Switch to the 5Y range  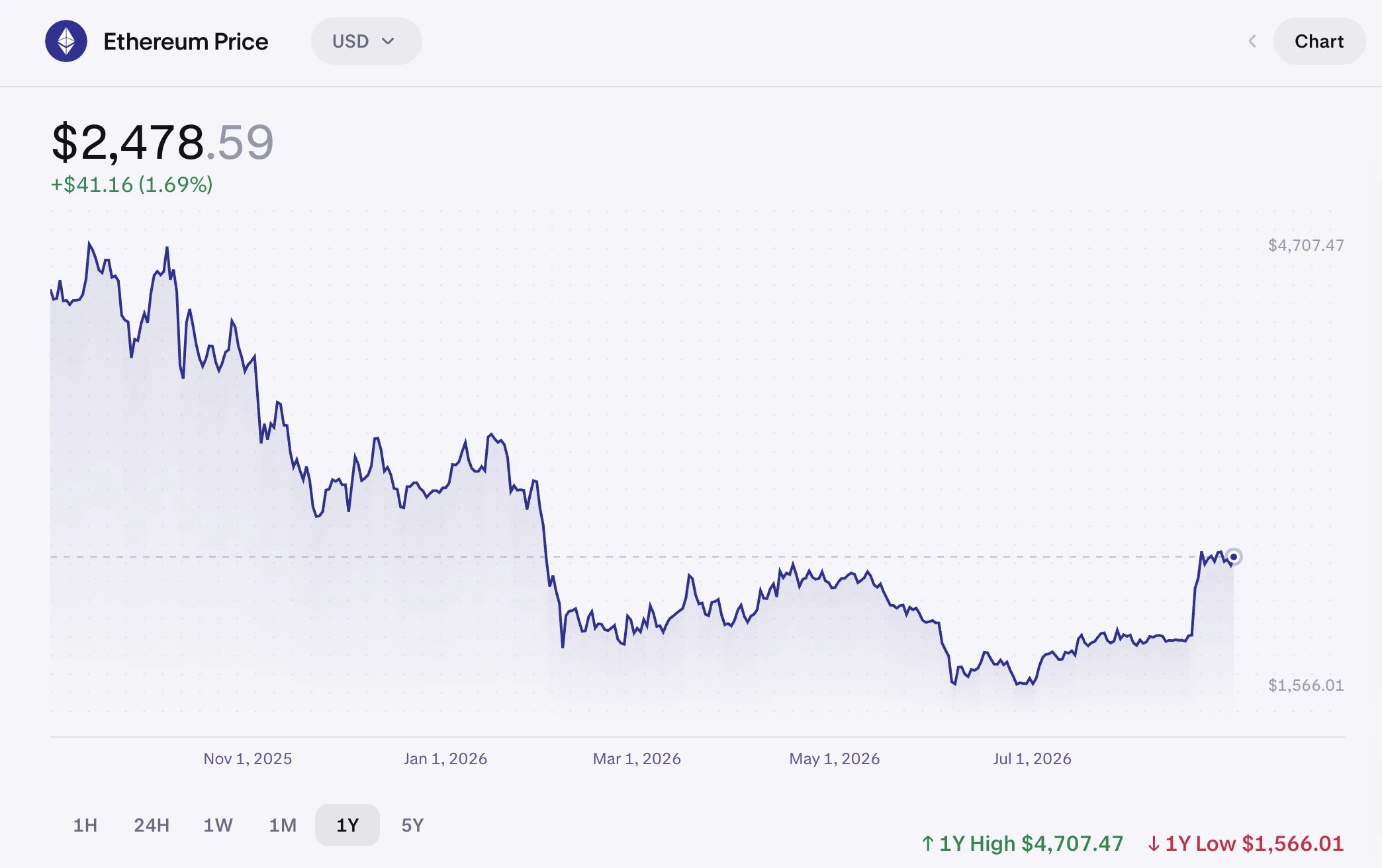[412, 825]
